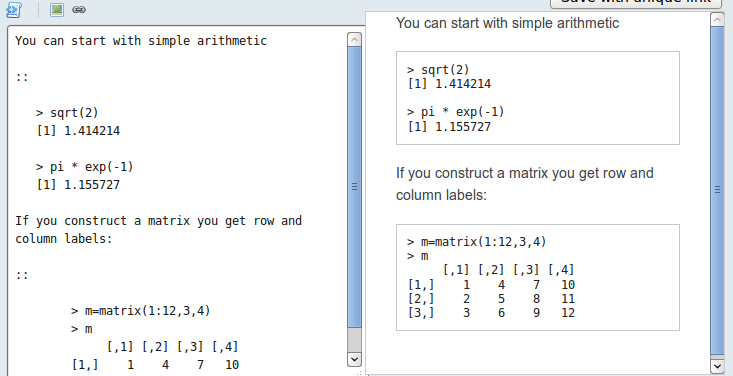This screenshot has height=376, width=733.
Task: Click the '[3,]' row in preview matrix
Action: tap(491, 313)
